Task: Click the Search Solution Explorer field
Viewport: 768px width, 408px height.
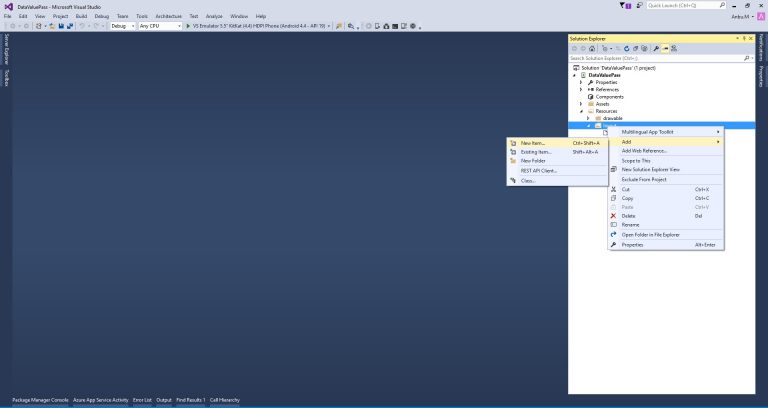Action: click(656, 58)
